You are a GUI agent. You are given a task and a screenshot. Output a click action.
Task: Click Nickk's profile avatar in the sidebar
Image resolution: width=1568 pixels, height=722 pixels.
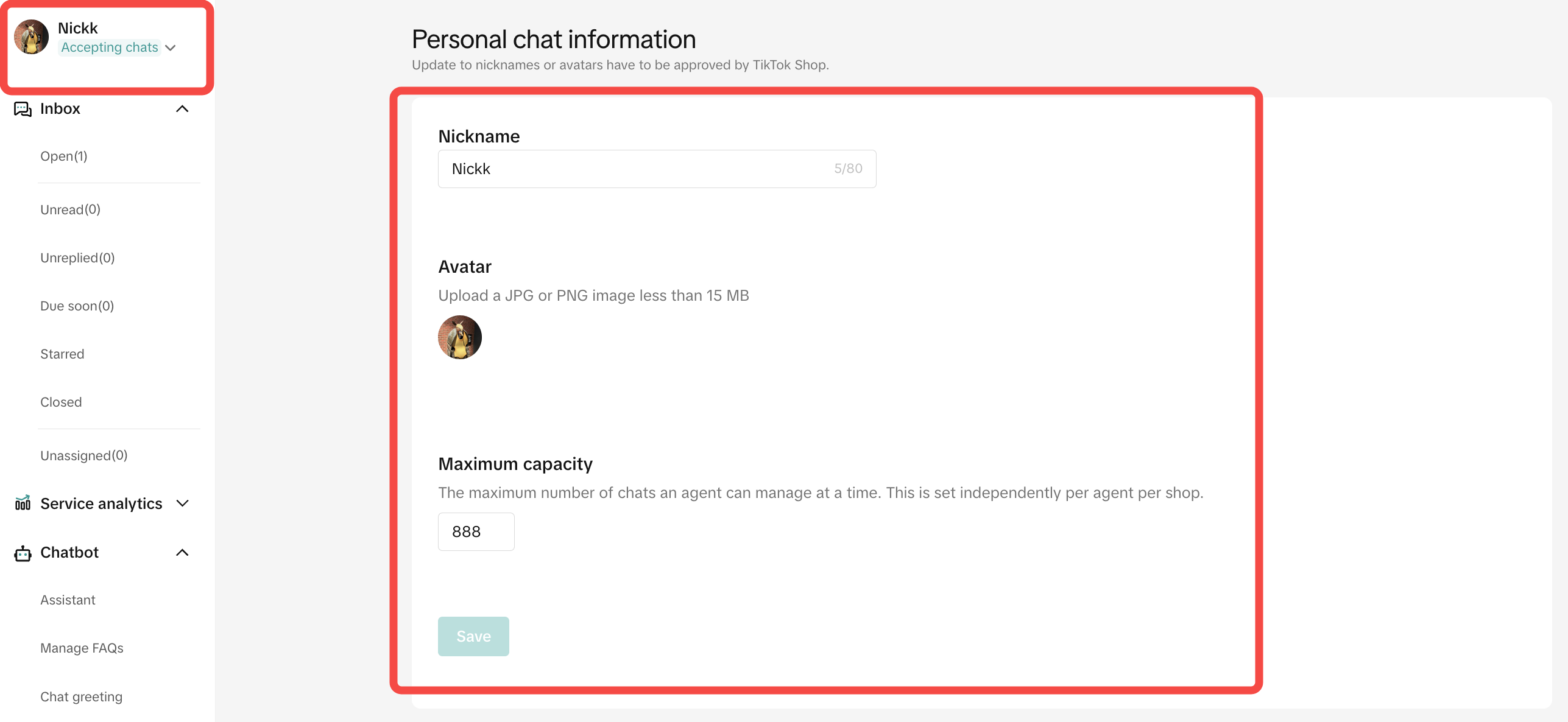pyautogui.click(x=31, y=37)
